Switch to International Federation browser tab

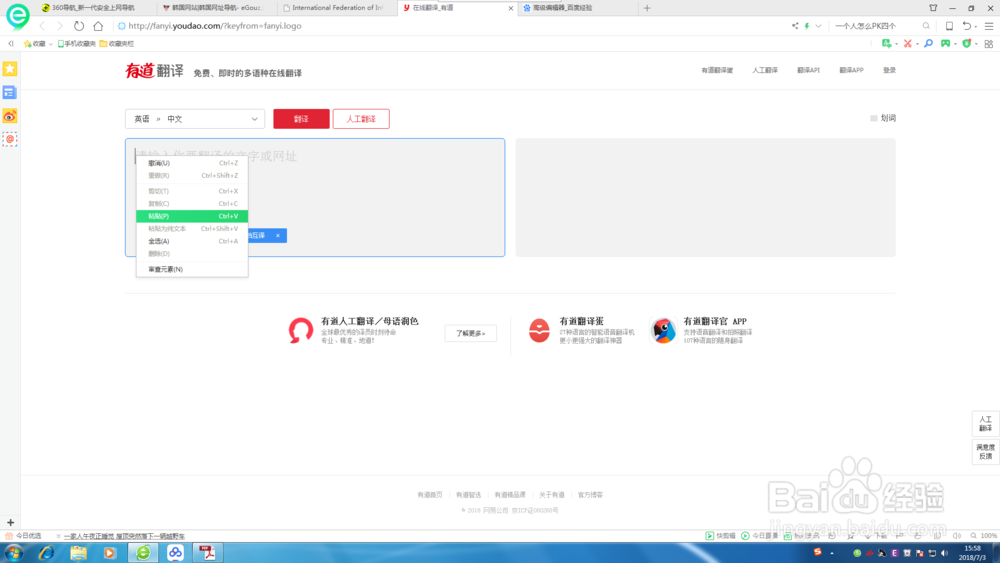tap(336, 8)
